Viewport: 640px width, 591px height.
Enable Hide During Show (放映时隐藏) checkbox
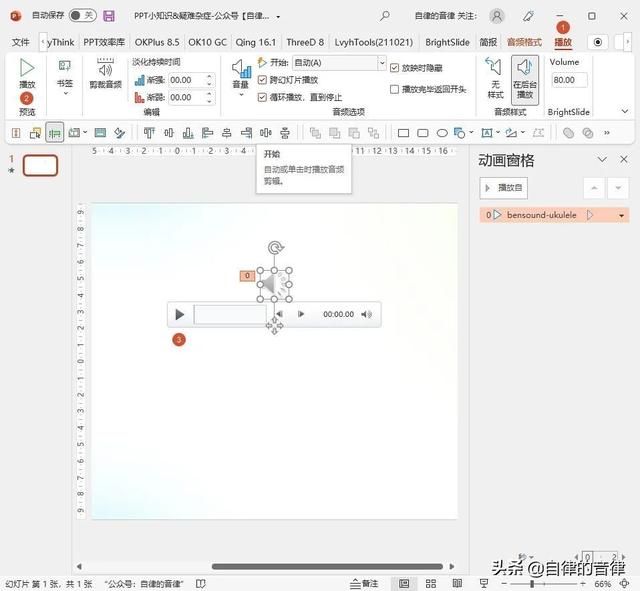394,68
